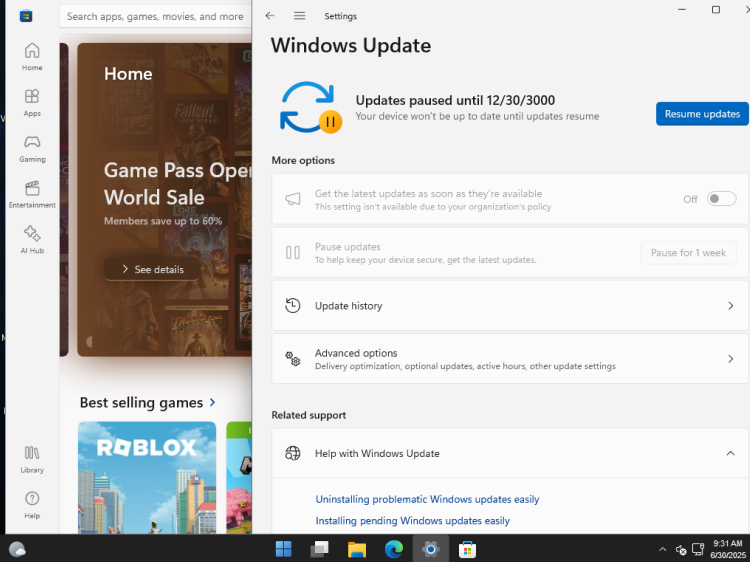The width and height of the screenshot is (750, 562).
Task: Open Update history
Action: click(510, 306)
